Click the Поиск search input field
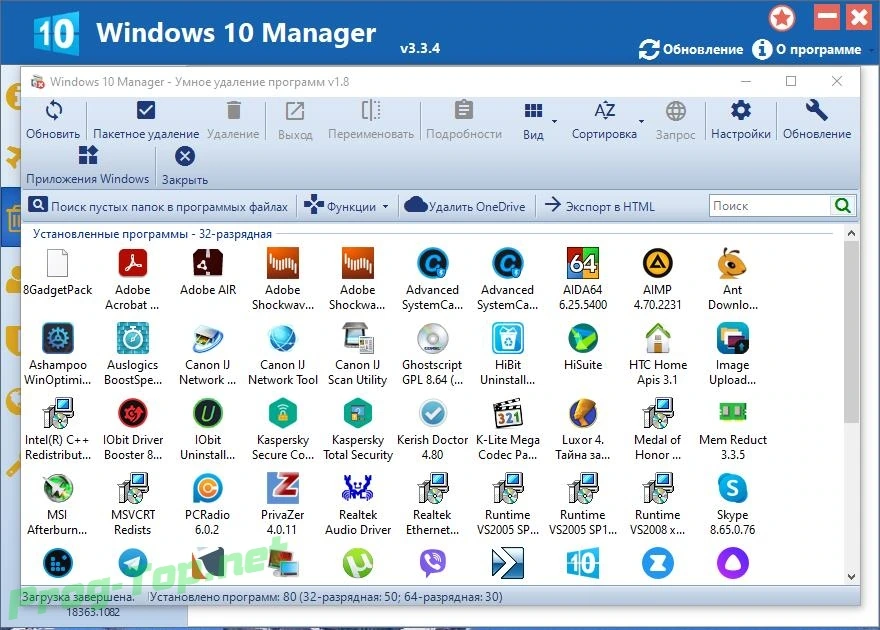The image size is (880, 630). click(769, 206)
